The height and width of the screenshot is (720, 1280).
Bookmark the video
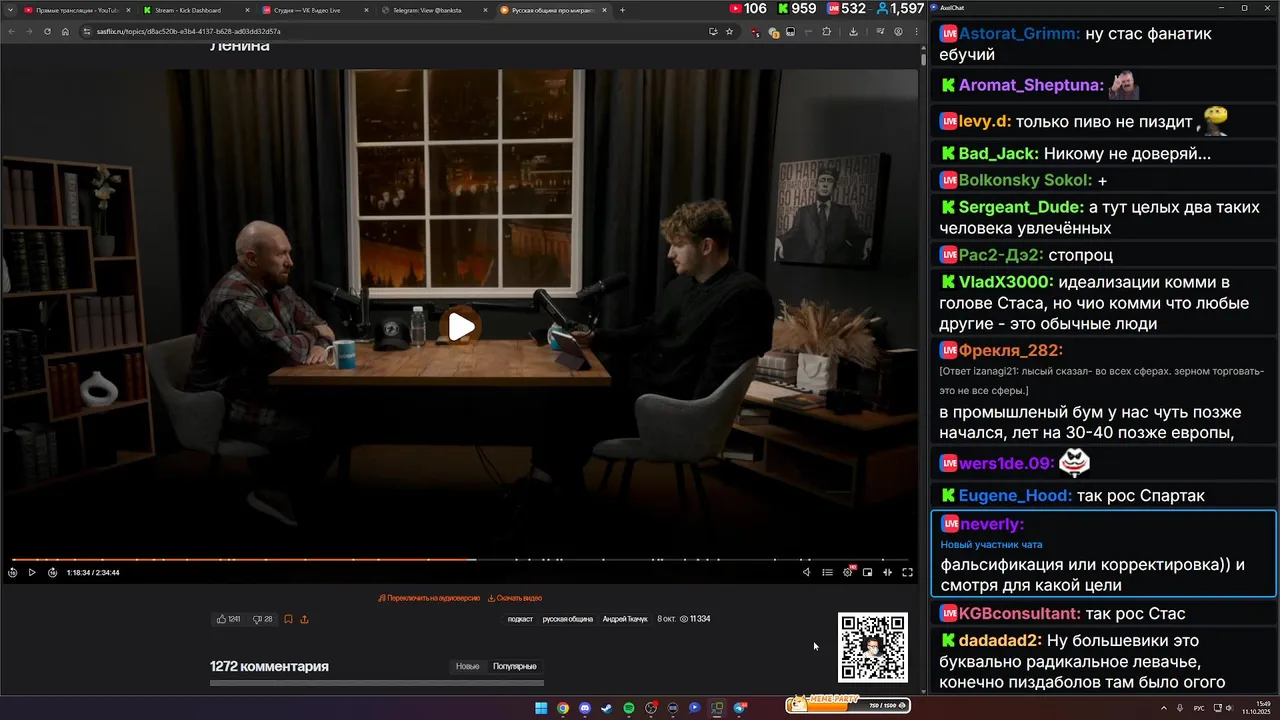pyautogui.click(x=288, y=619)
